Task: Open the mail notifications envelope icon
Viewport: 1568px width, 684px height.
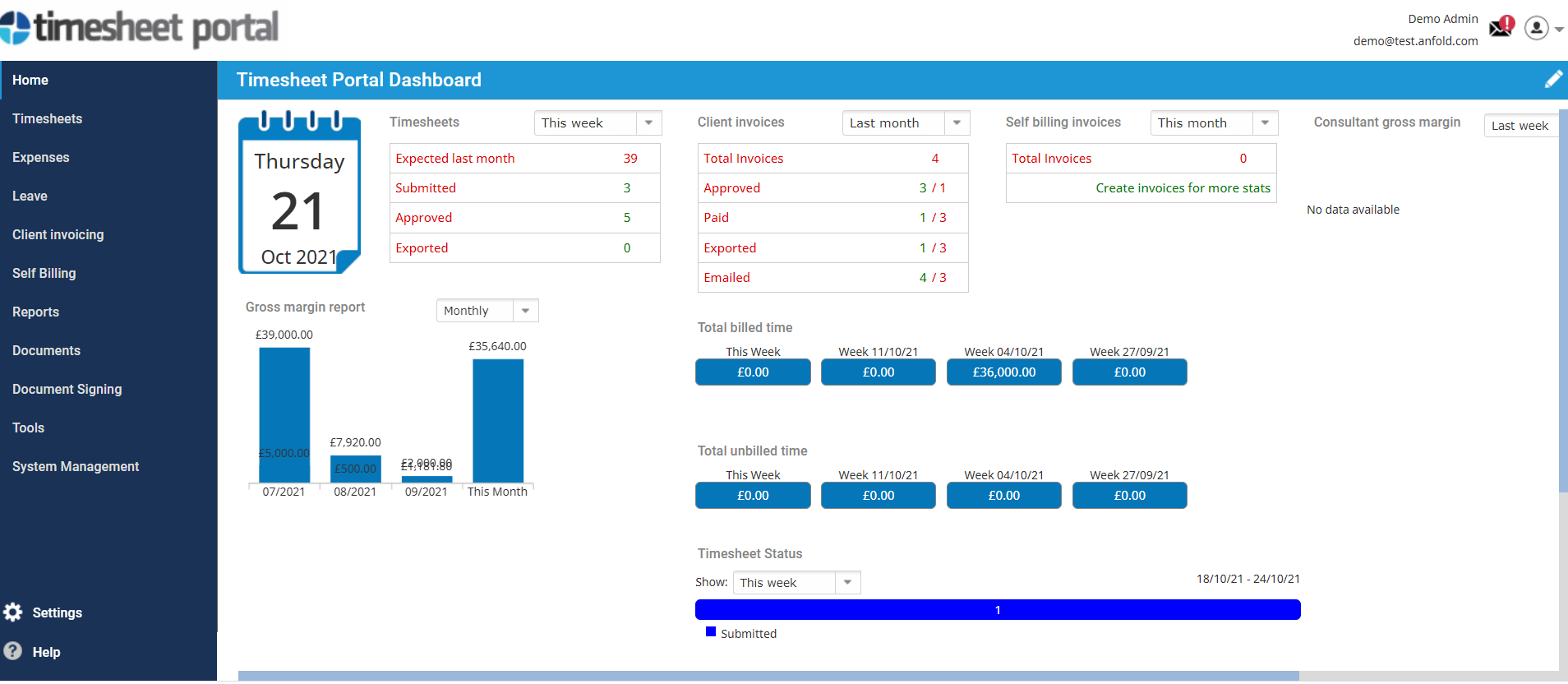Action: click(x=1501, y=27)
